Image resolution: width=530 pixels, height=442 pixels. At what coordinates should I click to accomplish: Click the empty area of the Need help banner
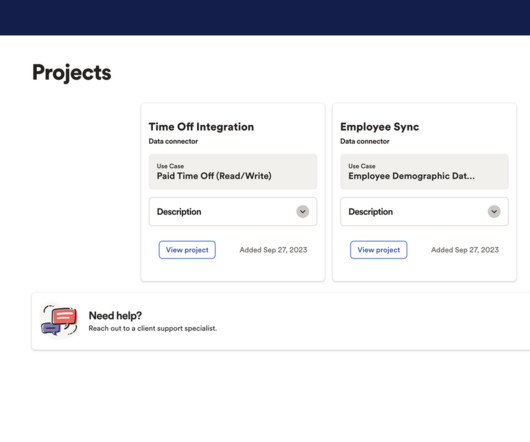tap(372, 321)
